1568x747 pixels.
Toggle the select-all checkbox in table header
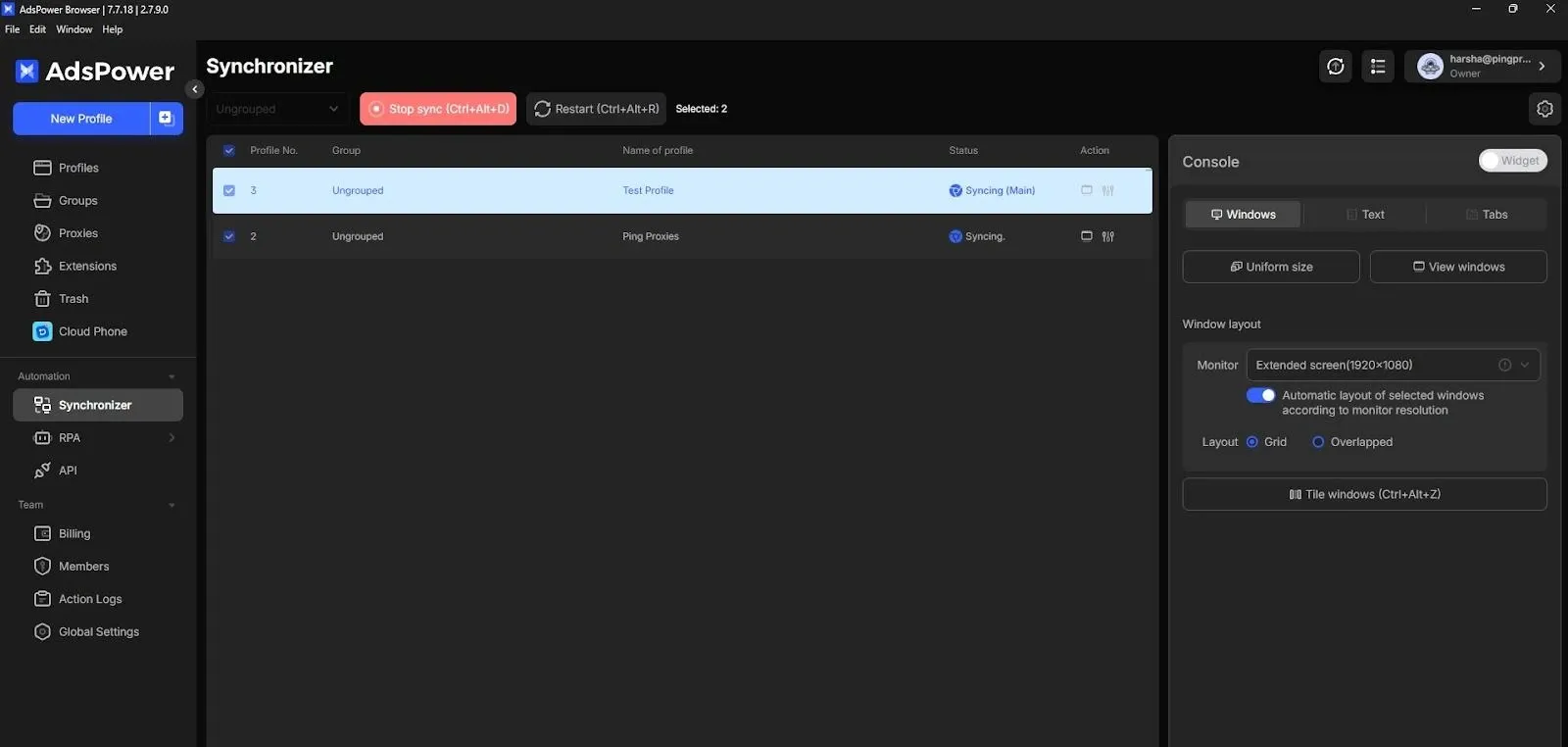click(x=229, y=151)
